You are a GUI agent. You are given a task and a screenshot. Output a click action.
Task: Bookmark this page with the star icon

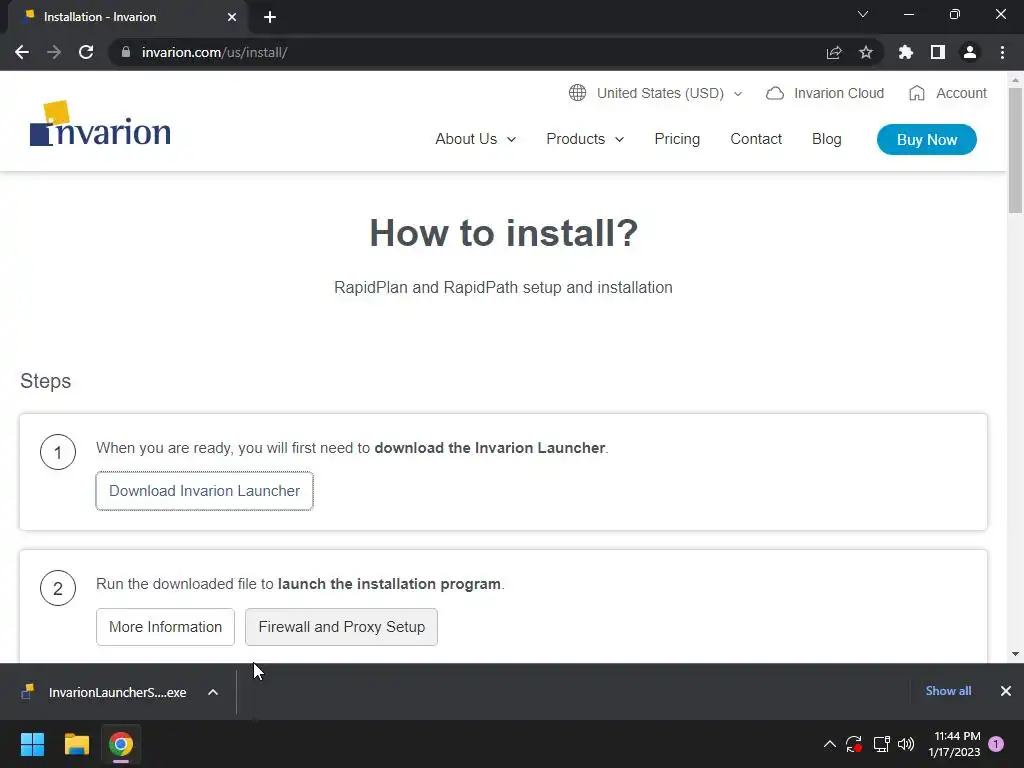click(866, 52)
